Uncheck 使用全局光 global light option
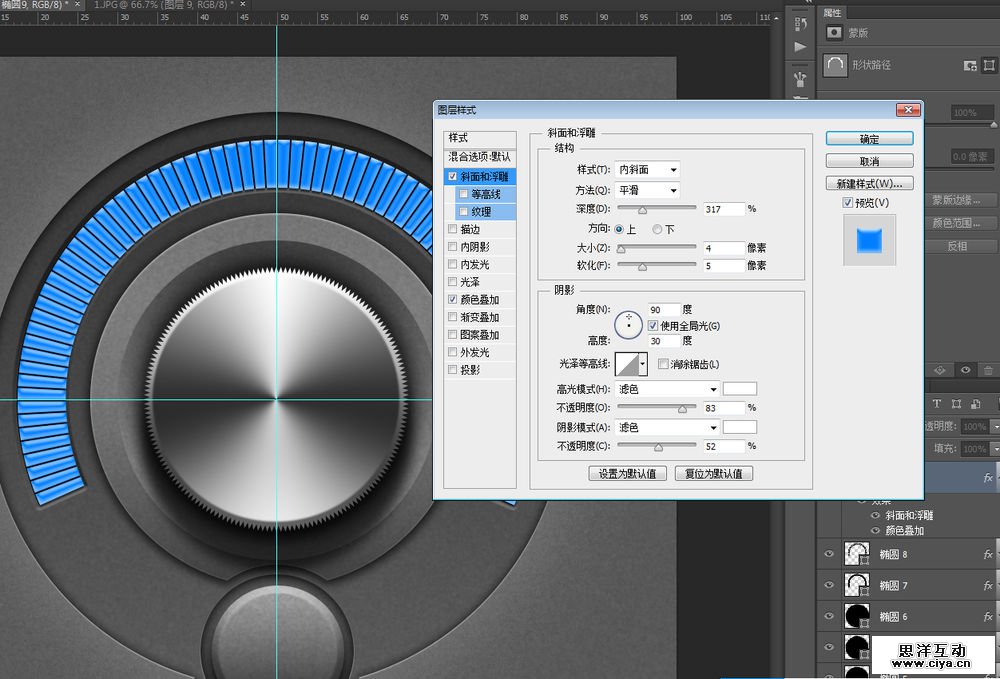Image resolution: width=1000 pixels, height=679 pixels. [x=653, y=326]
